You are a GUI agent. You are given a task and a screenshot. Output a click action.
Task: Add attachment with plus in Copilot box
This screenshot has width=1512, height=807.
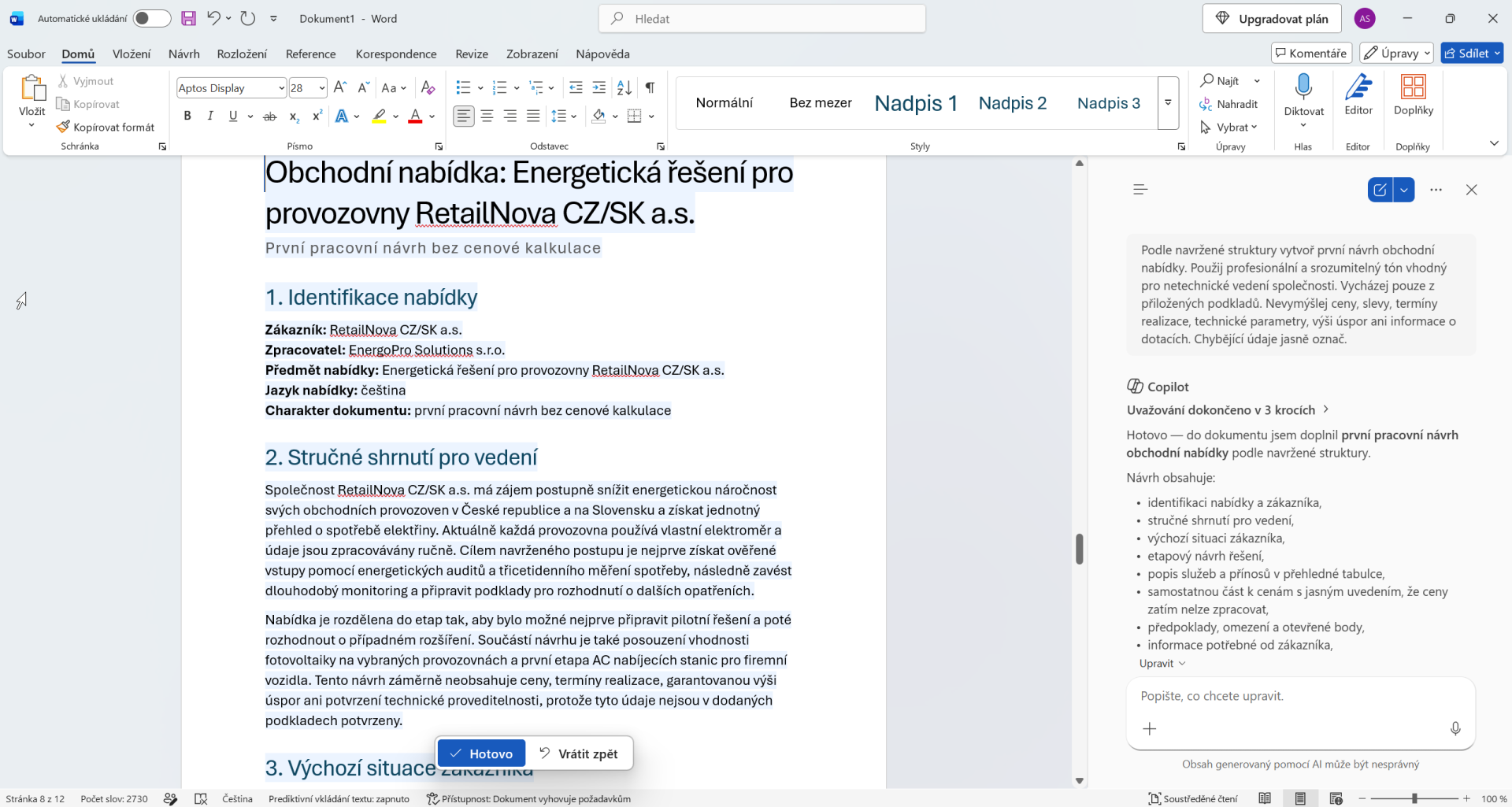coord(1150,729)
